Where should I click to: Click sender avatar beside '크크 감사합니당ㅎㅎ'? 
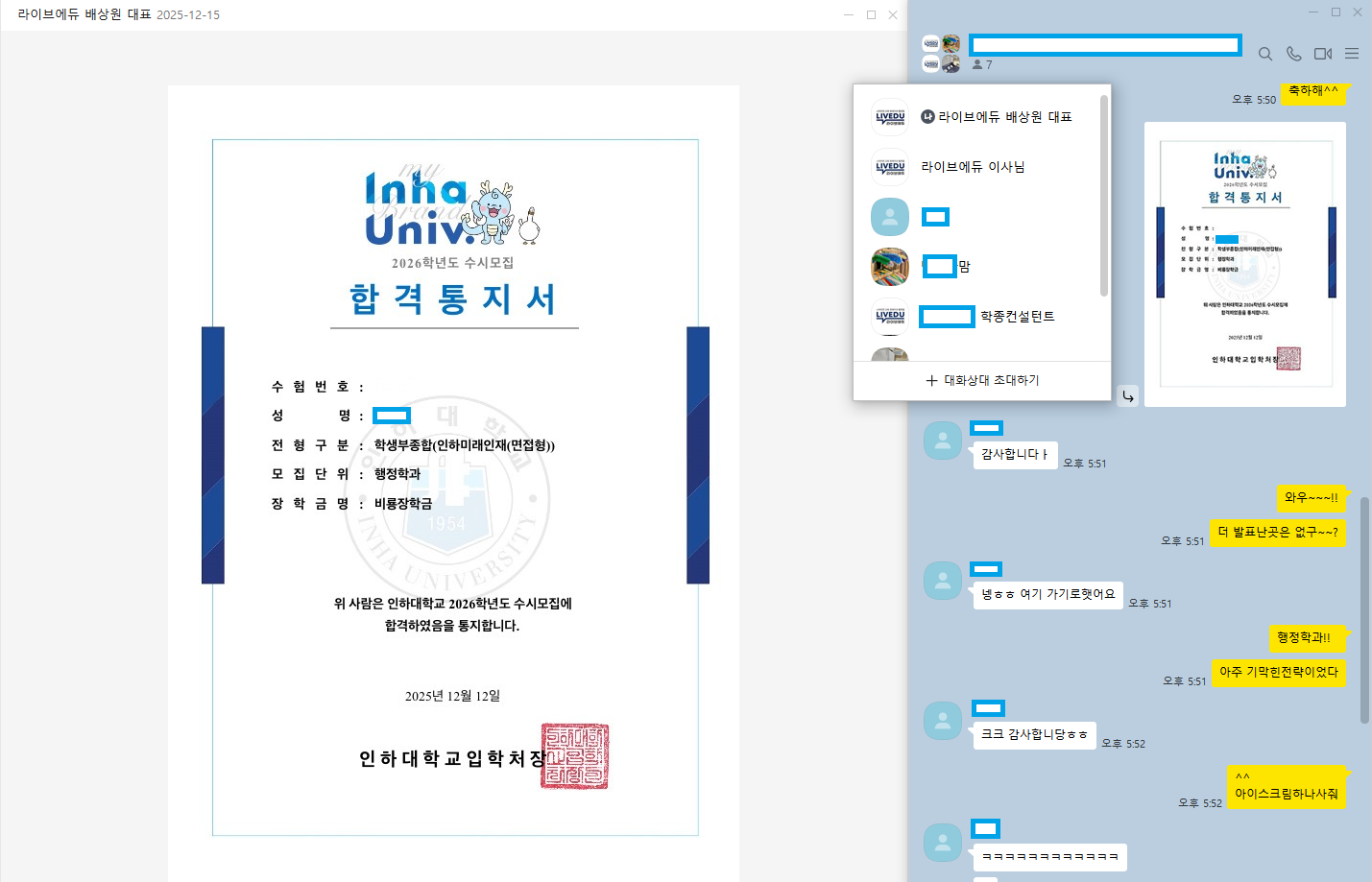tap(943, 721)
